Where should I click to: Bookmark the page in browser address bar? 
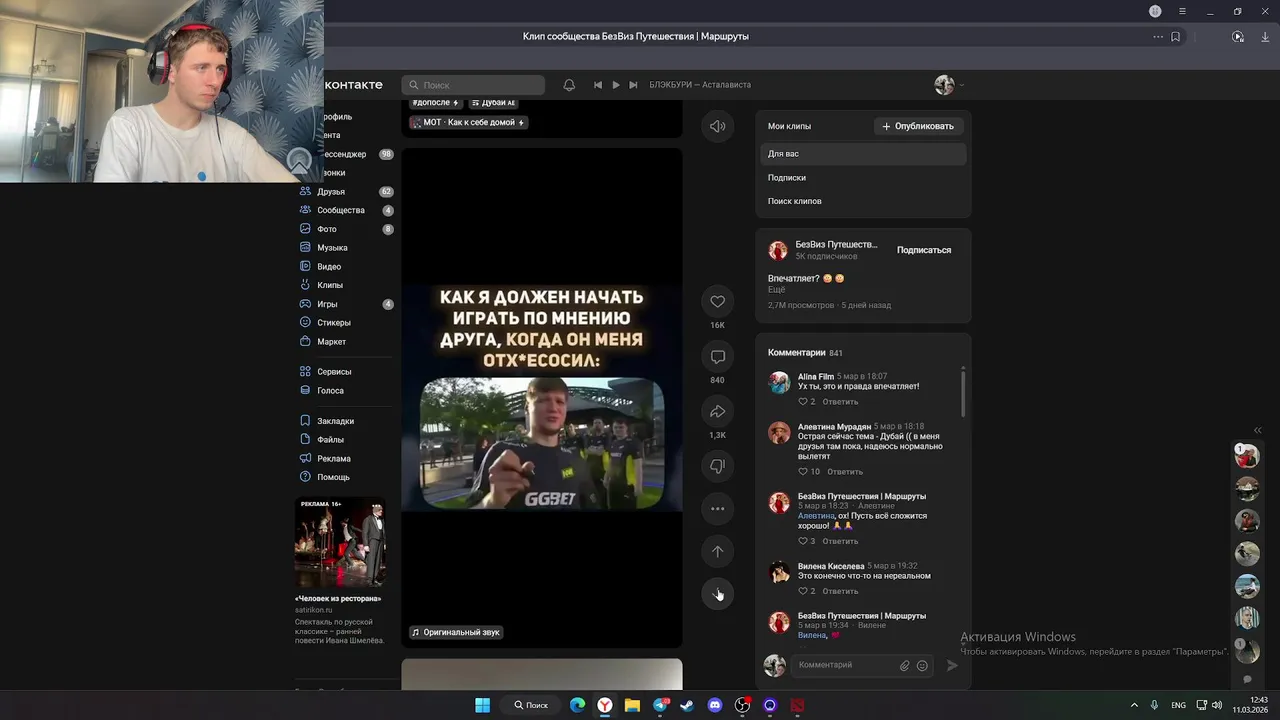tap(1175, 37)
